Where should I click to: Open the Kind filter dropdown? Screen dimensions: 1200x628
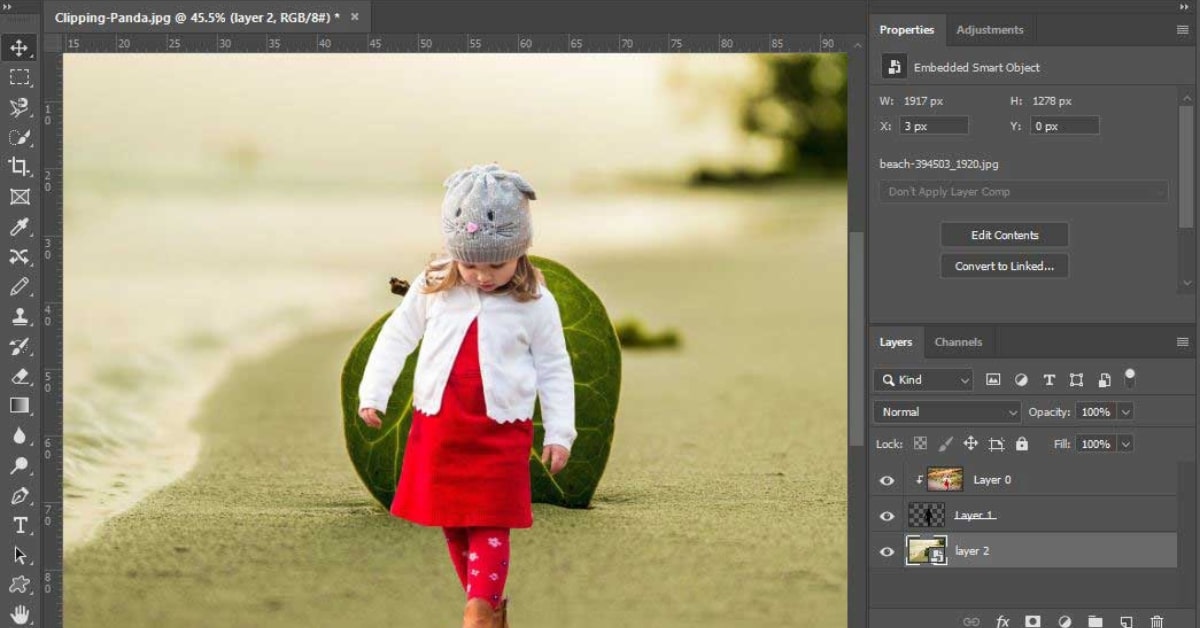tap(923, 380)
